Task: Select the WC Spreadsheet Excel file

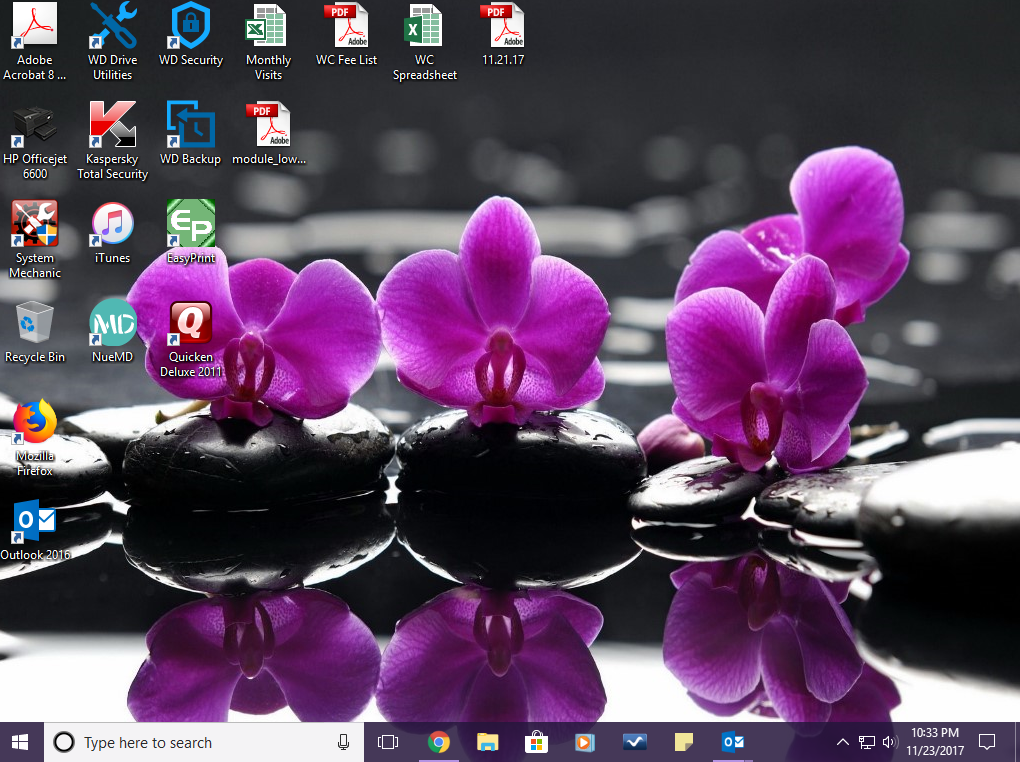Action: (x=424, y=42)
